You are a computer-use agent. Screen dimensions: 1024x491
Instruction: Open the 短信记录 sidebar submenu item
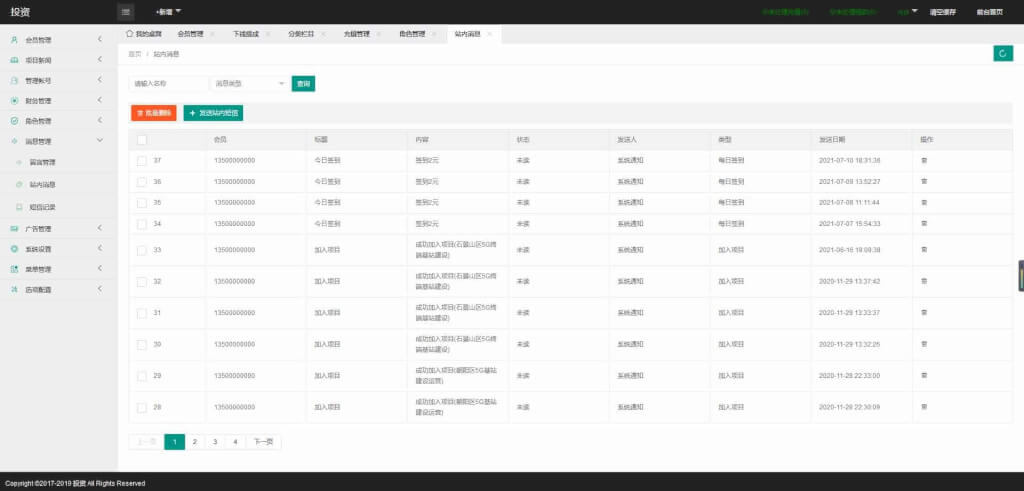pos(42,207)
